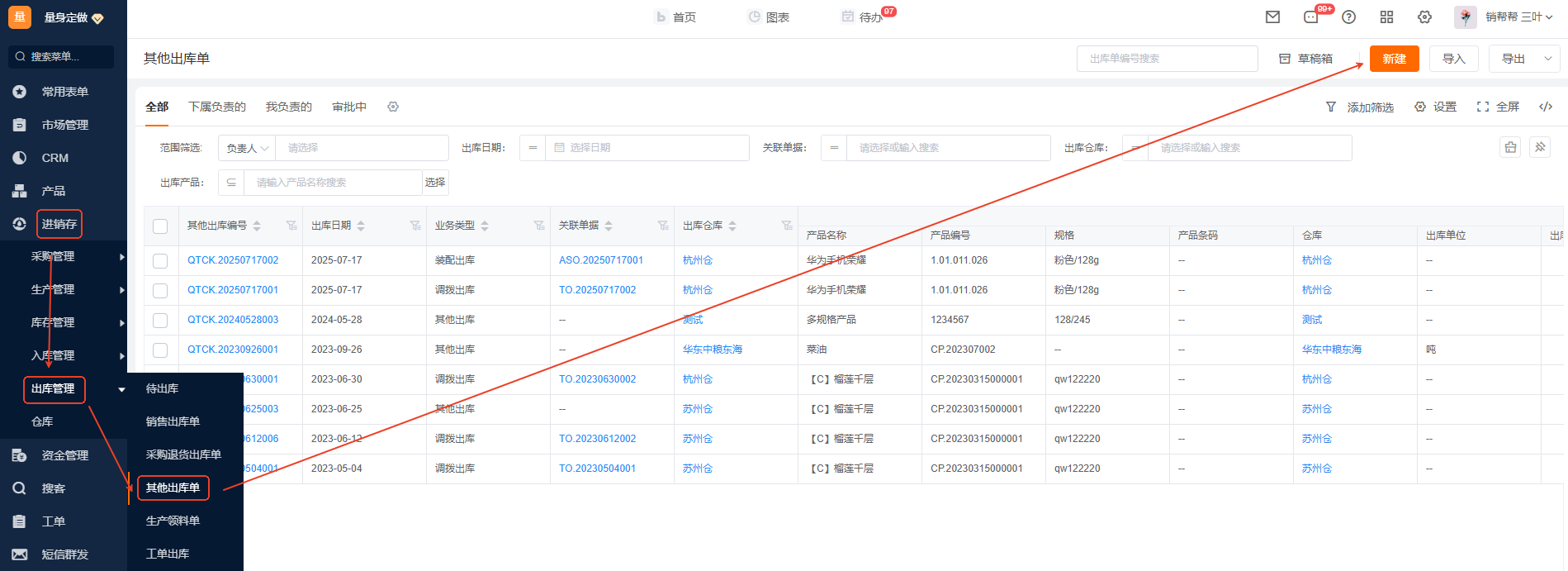Sort by 出库仓库 column arrows
This screenshot has width=1568, height=571.
click(x=732, y=226)
